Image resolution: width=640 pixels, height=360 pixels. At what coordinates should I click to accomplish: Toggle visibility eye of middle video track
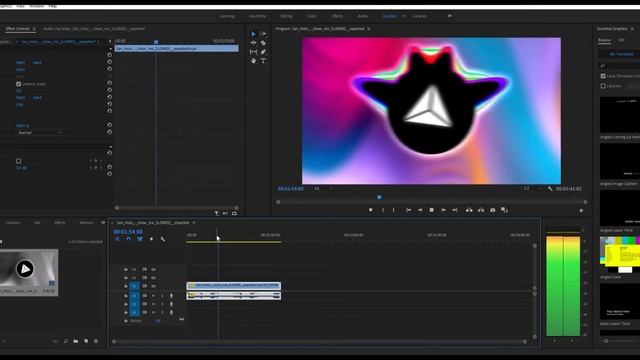pyautogui.click(x=153, y=278)
